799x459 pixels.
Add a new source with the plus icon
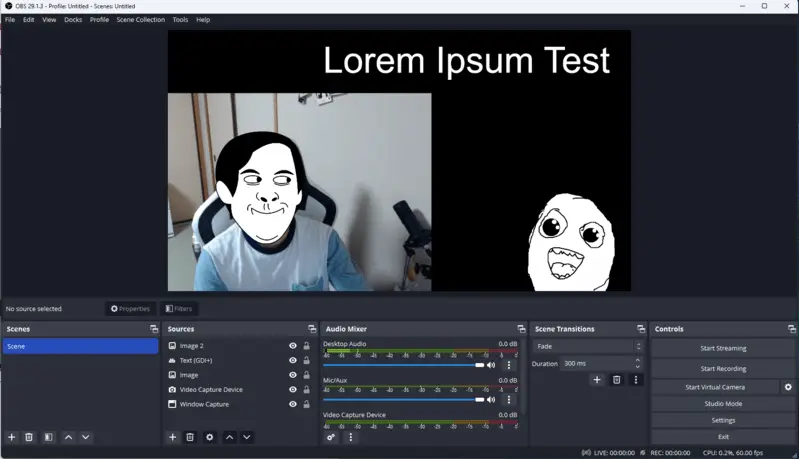(173, 437)
